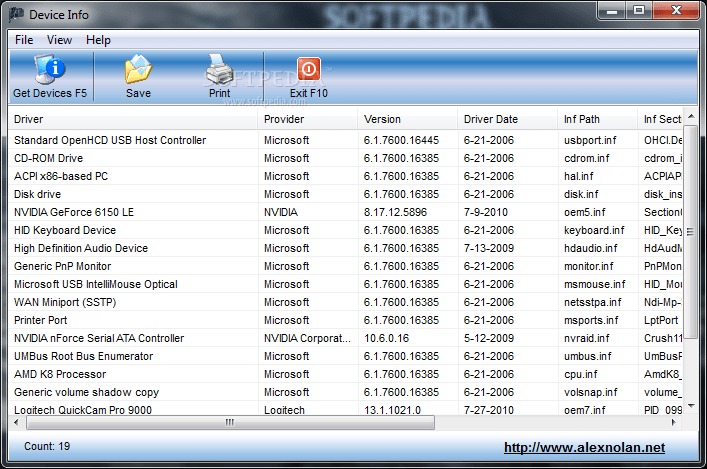Image resolution: width=707 pixels, height=469 pixels.
Task: Click the Device Info title bar icon
Action: [17, 15]
